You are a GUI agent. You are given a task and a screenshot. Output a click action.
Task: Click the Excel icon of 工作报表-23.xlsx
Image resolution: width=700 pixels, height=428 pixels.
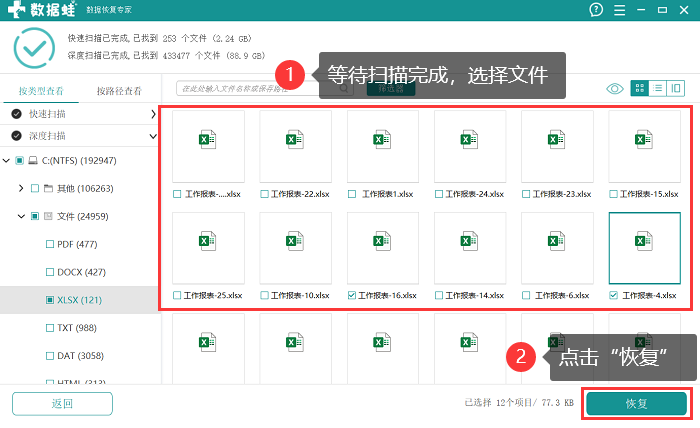coord(557,140)
